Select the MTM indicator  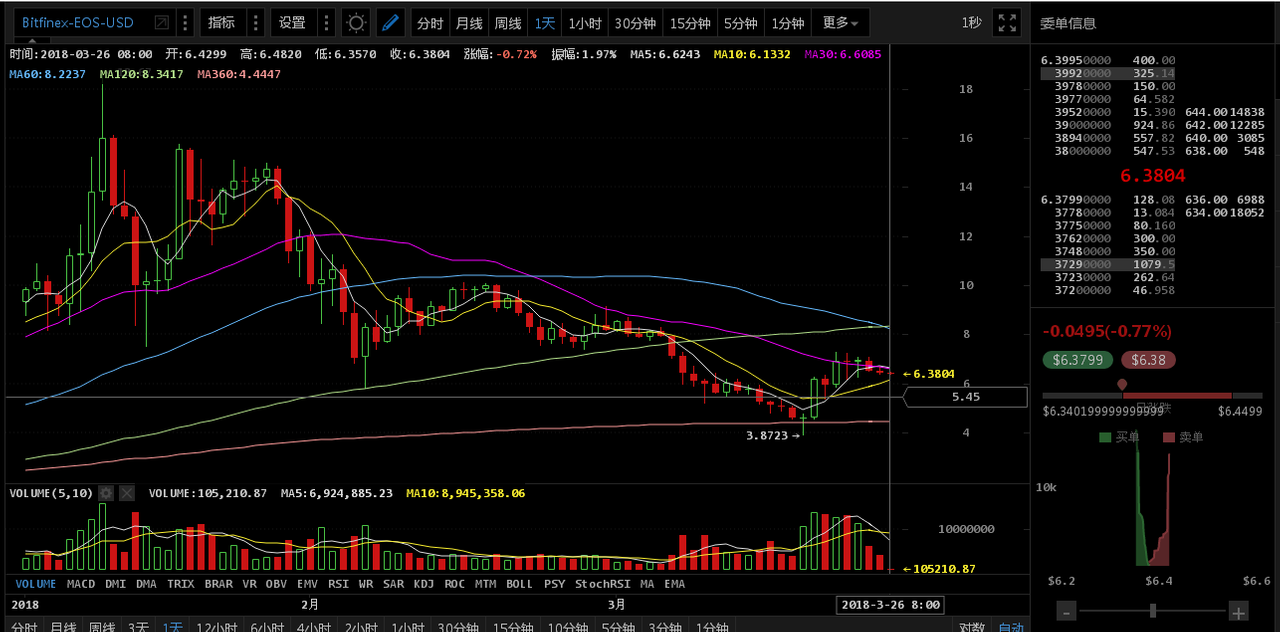(x=486, y=584)
